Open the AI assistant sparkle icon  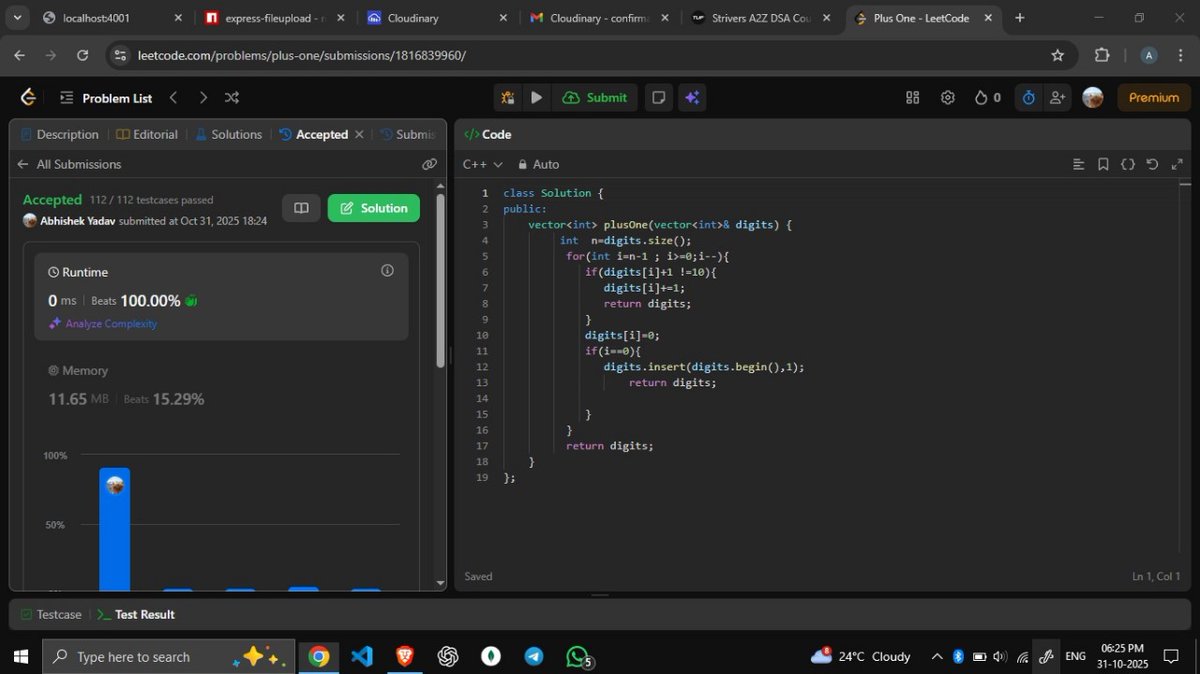[x=693, y=97]
